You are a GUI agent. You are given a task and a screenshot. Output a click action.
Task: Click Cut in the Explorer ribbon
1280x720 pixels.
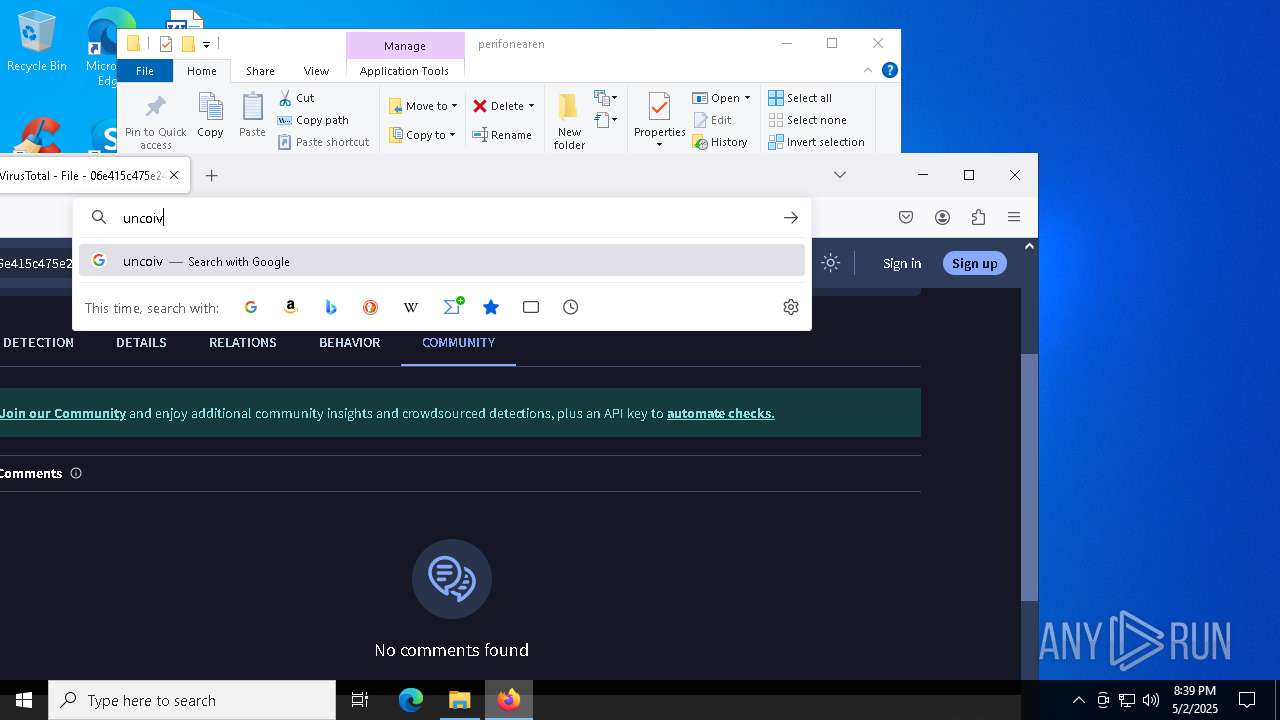pyautogui.click(x=296, y=98)
